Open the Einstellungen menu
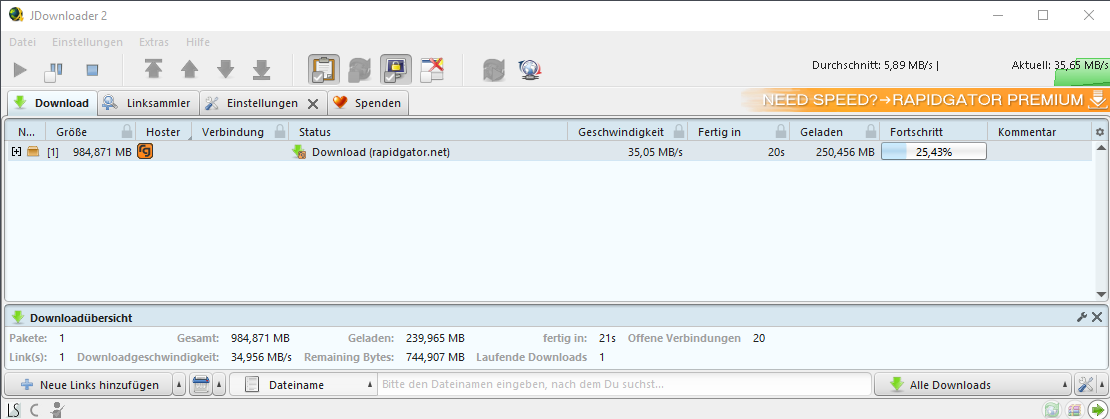Screen dimensions: 1110x419 tap(87, 42)
